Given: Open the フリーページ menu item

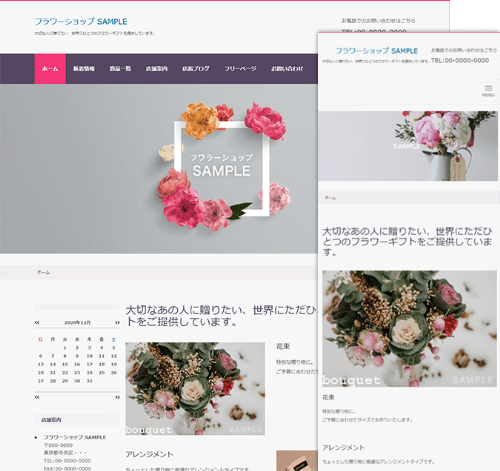Looking at the screenshot, I should tap(240, 69).
